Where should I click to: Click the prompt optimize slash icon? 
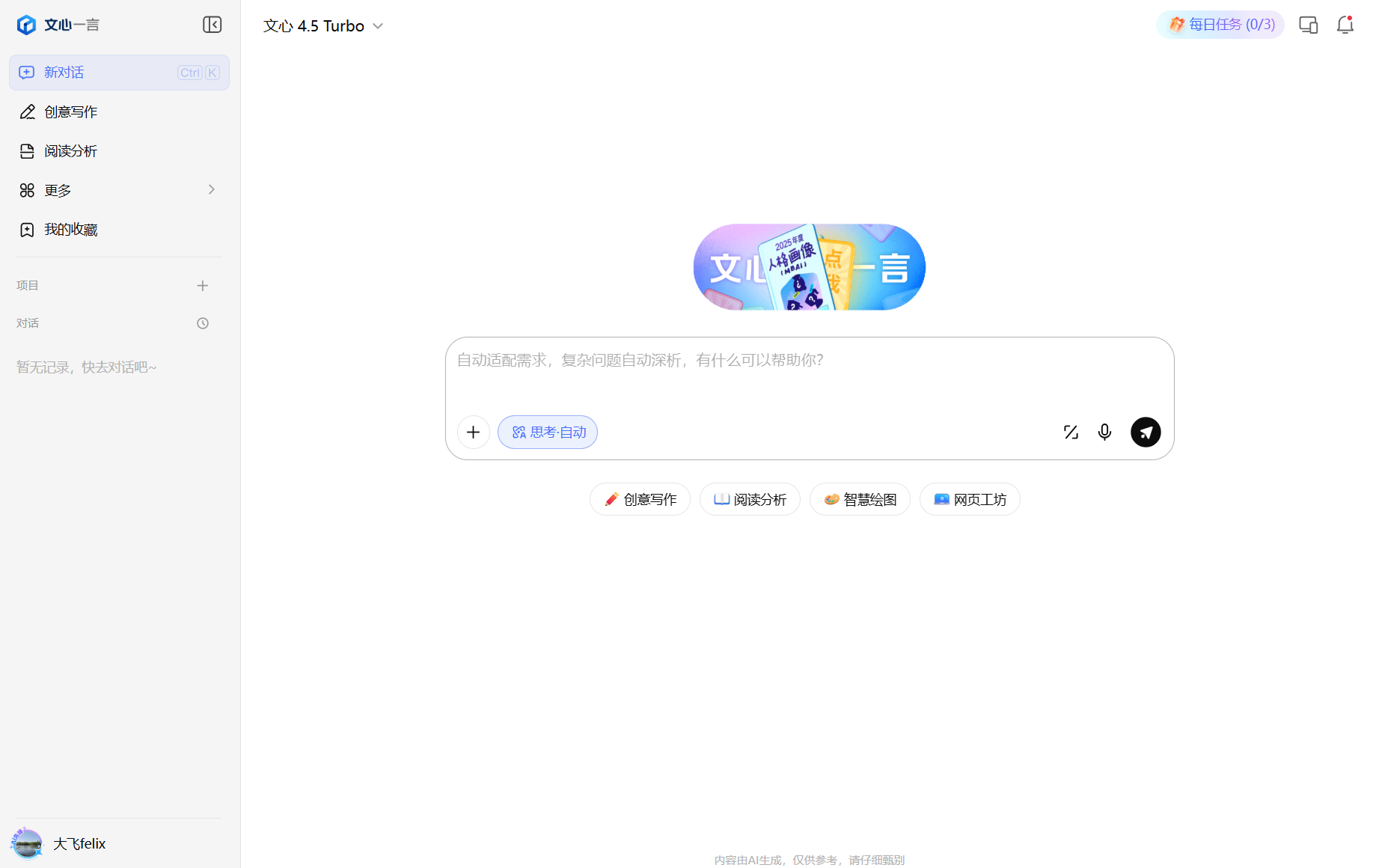1071,432
